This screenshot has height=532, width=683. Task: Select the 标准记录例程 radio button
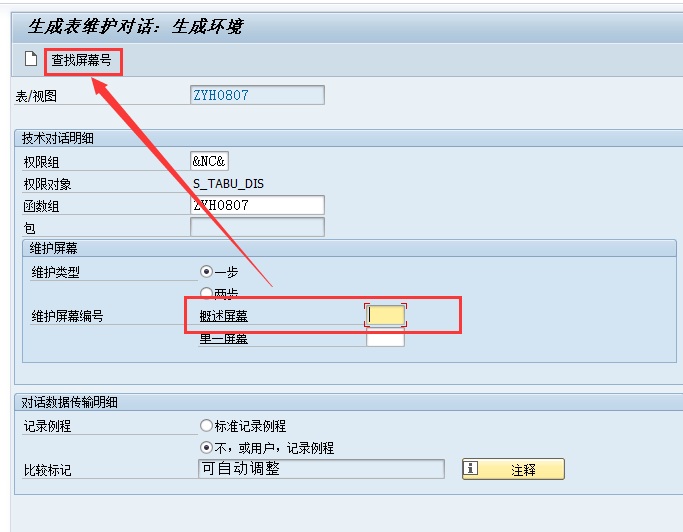[x=206, y=426]
